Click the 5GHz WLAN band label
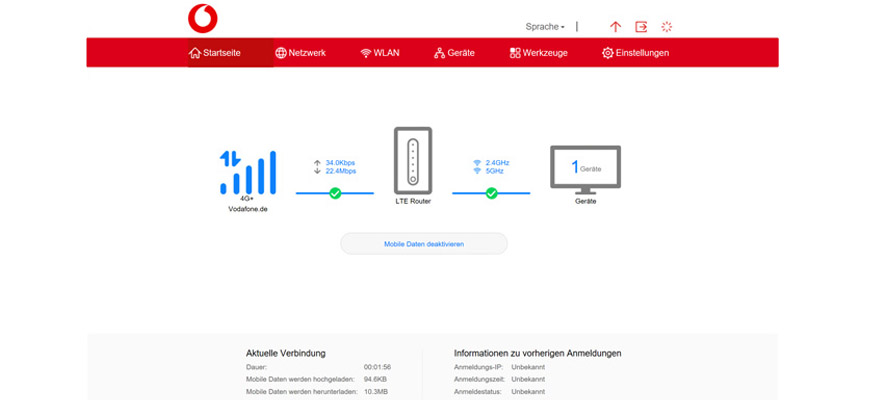This screenshot has width=879, height=400. [x=495, y=171]
